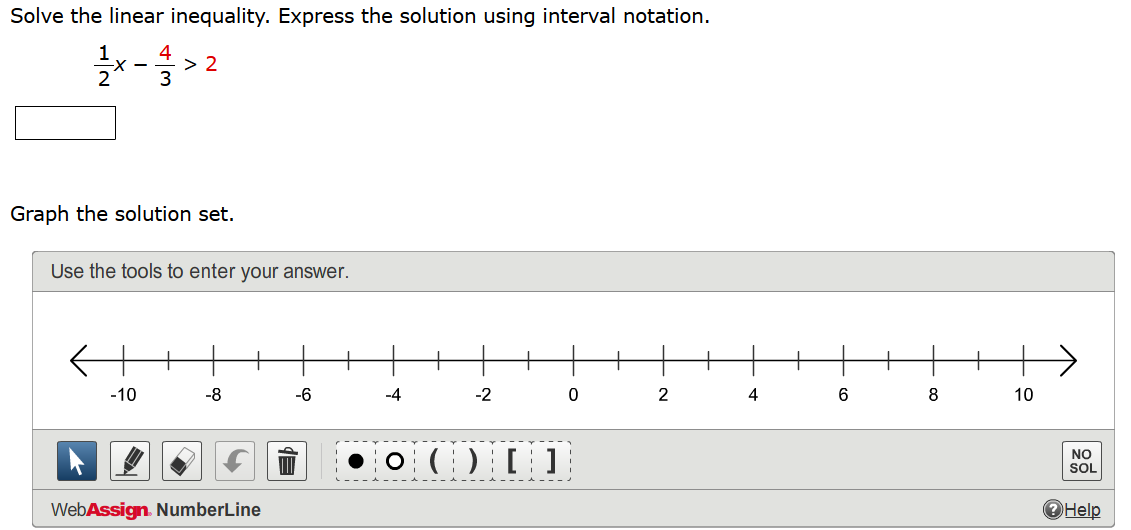1131x530 pixels.
Task: Select the left square bracket endpoint
Action: (512, 461)
